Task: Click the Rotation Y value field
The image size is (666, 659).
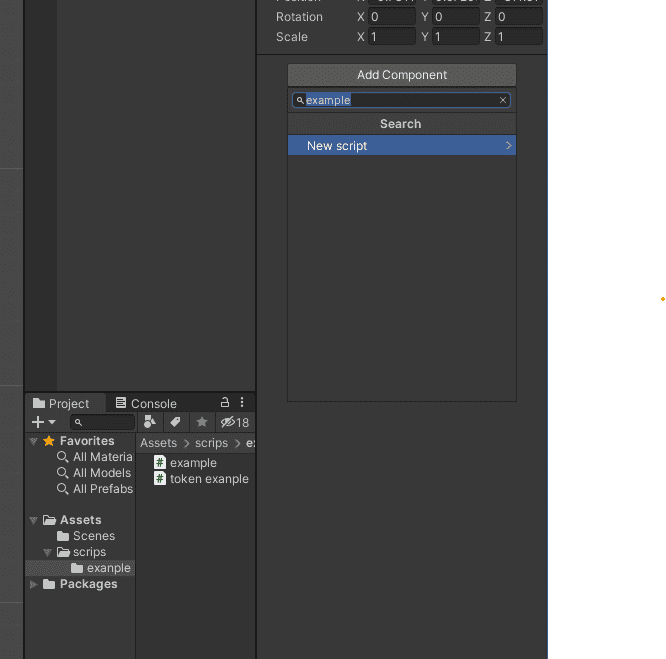Action: (x=456, y=17)
